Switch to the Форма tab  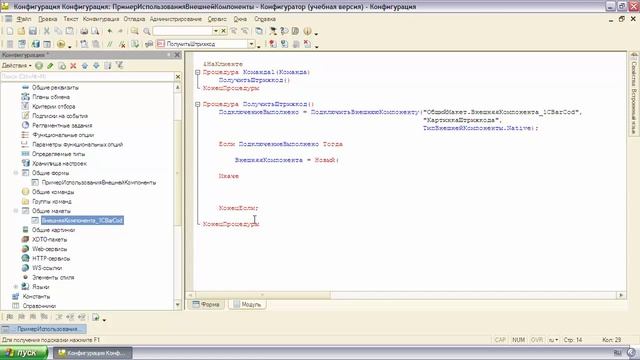coord(206,304)
